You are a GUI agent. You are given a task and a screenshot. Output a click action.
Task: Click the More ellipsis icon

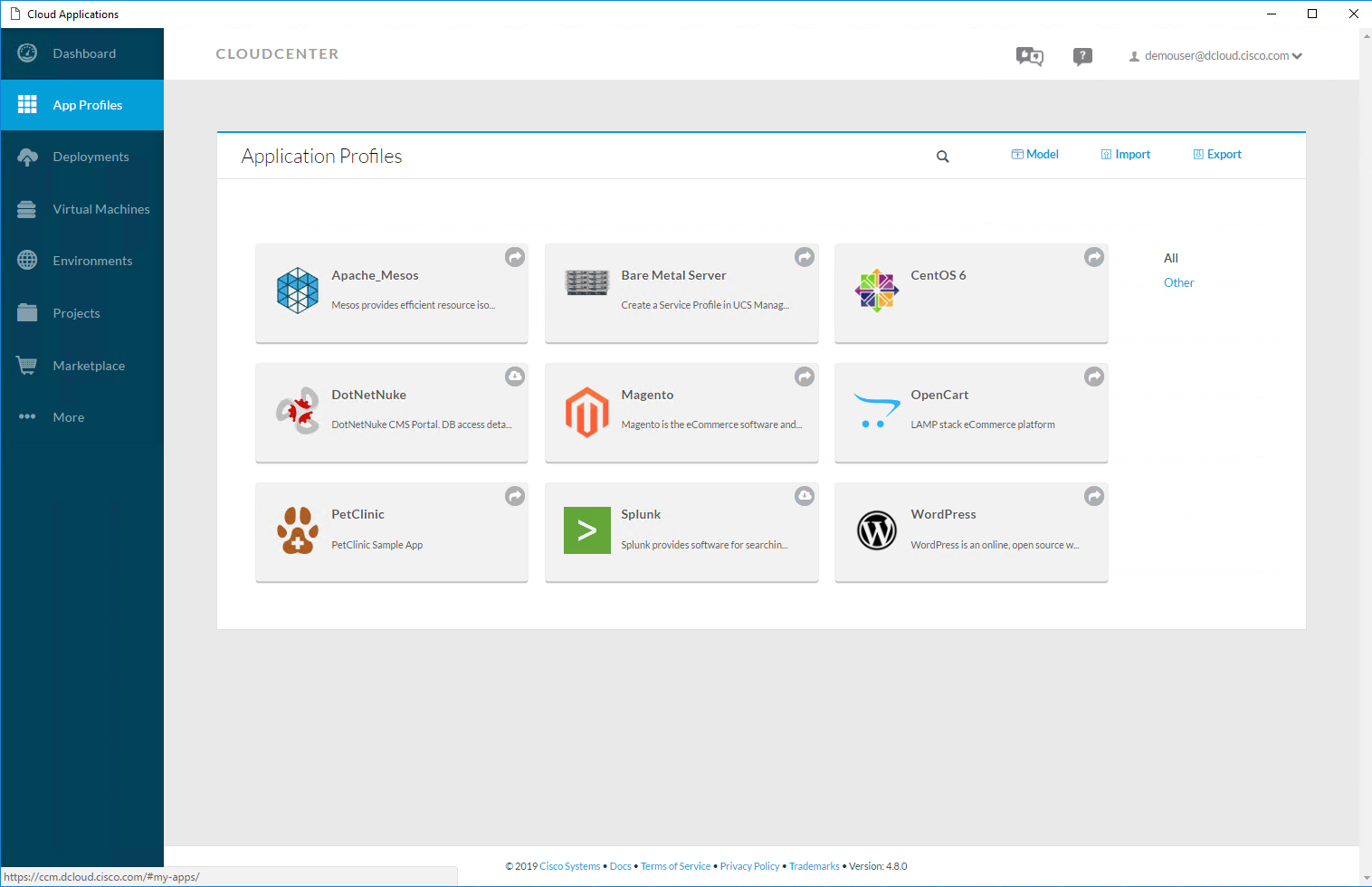(x=27, y=417)
